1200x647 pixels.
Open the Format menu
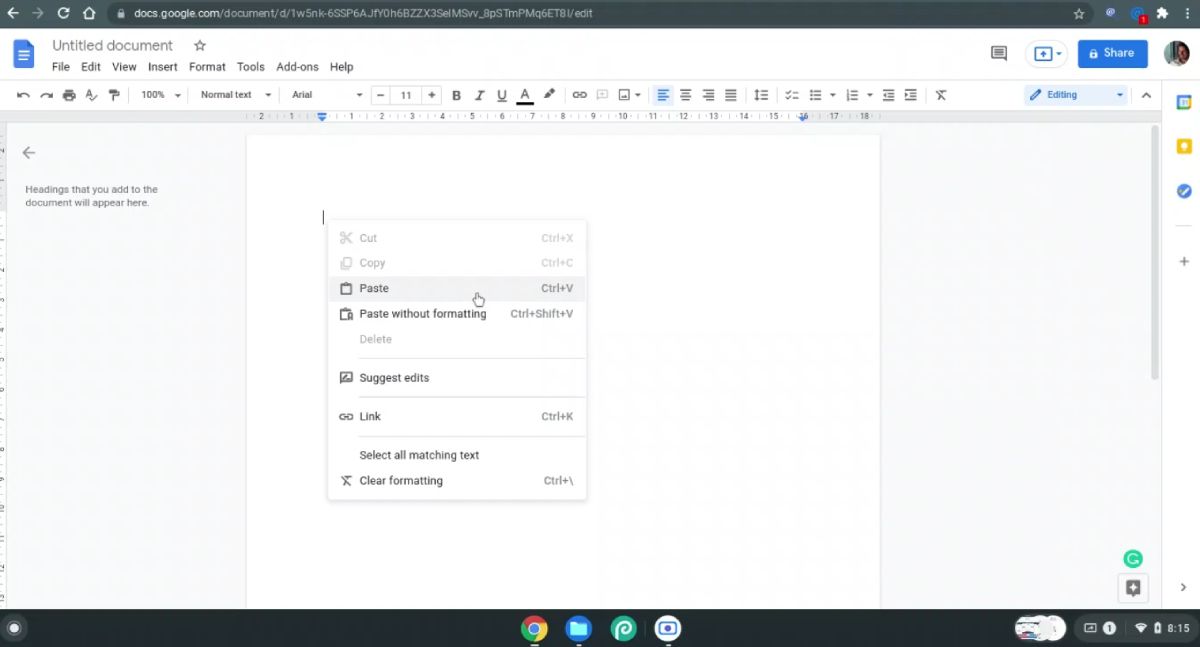tap(206, 66)
